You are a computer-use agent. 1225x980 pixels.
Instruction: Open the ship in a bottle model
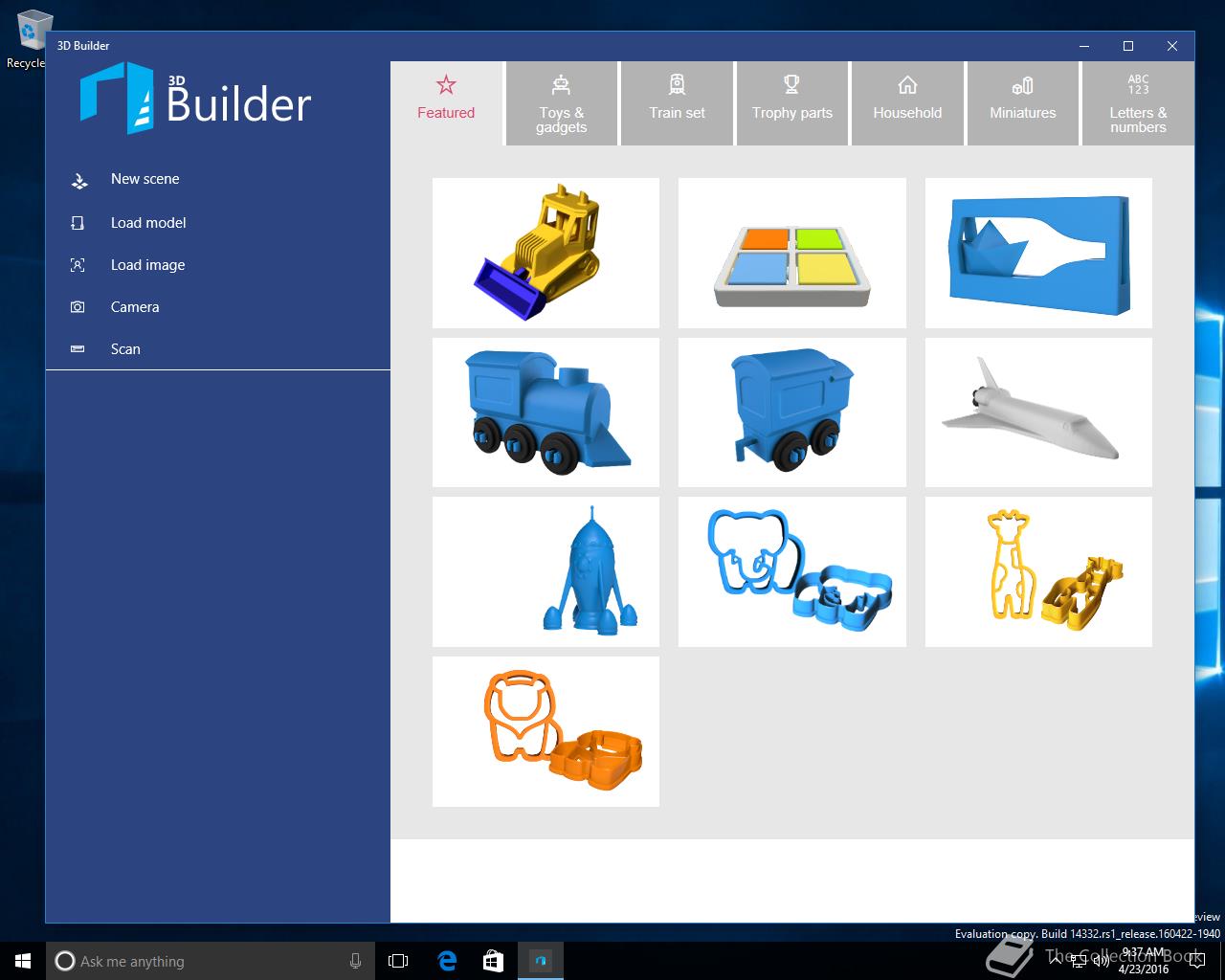(1038, 253)
